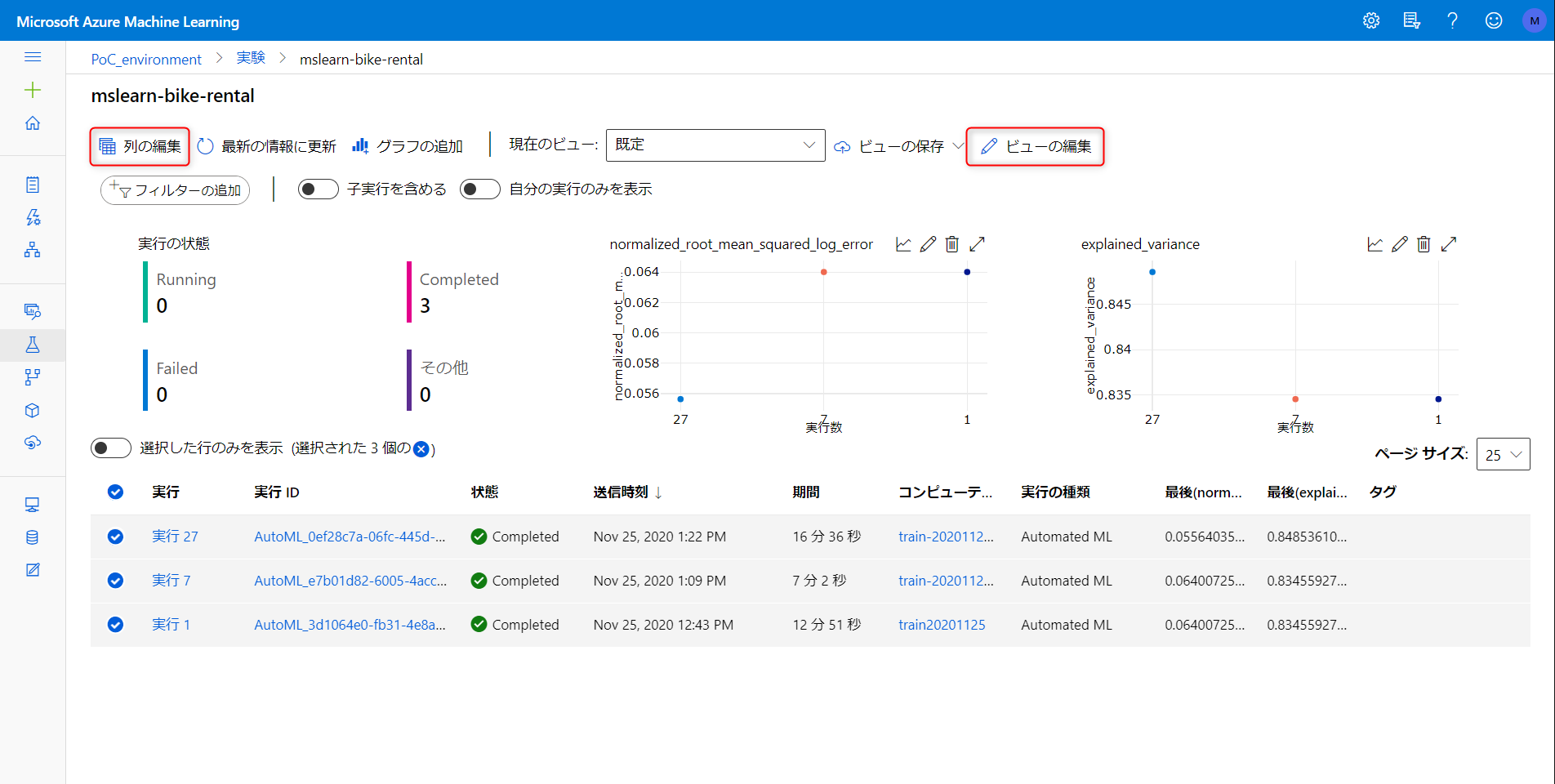
Task: Open Datasets from the sidebar
Action: point(33,311)
